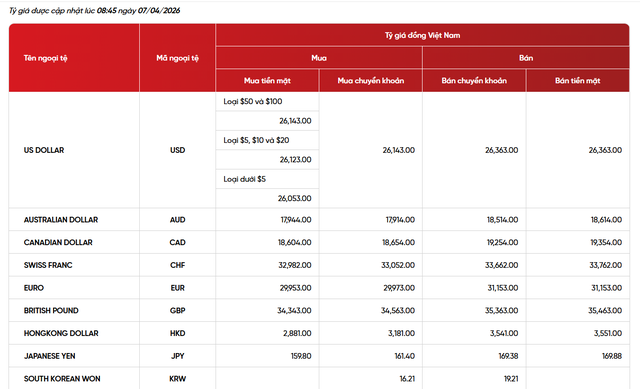Viewport: 640px width, 389px height.
Task: Select 'CANADIAN DOLLAR' row name
Action: point(58,242)
